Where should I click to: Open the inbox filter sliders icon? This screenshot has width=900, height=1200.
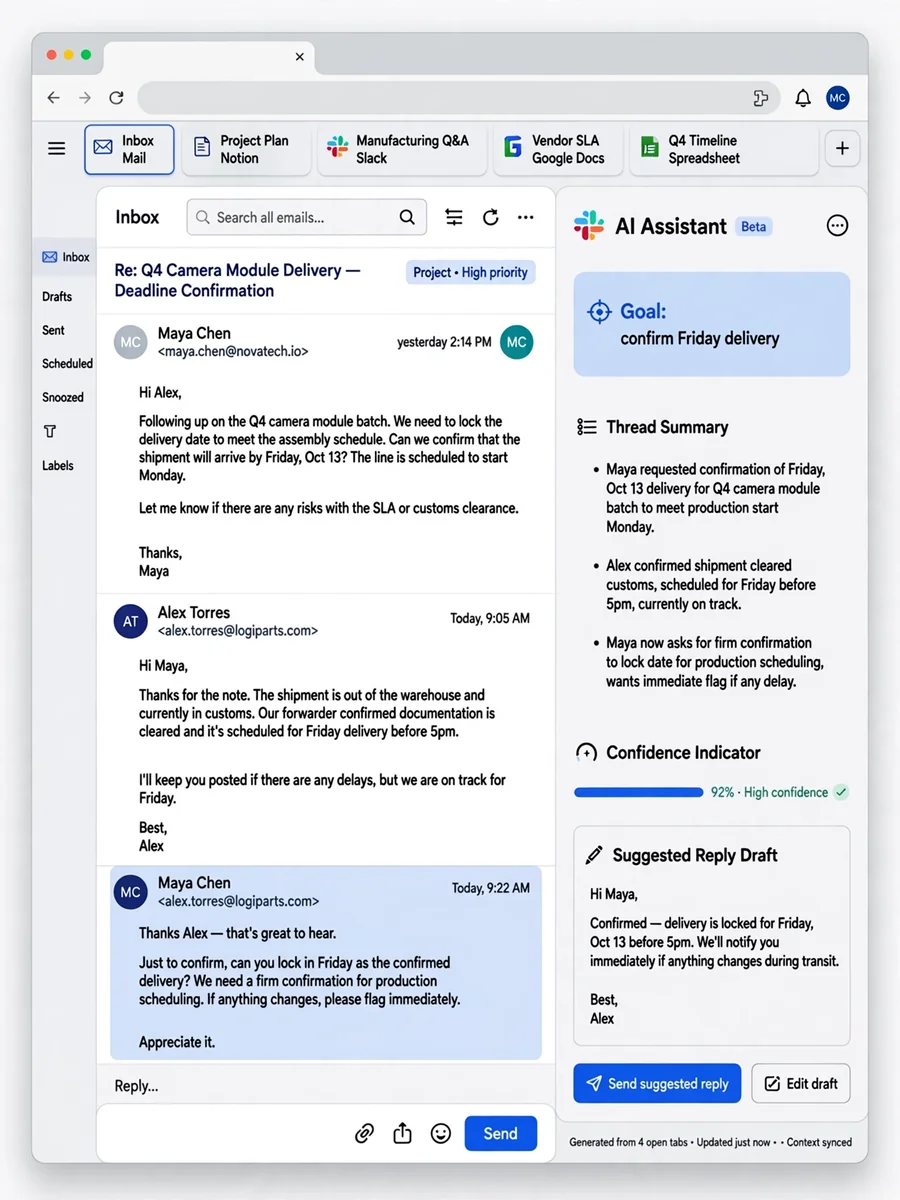click(454, 217)
